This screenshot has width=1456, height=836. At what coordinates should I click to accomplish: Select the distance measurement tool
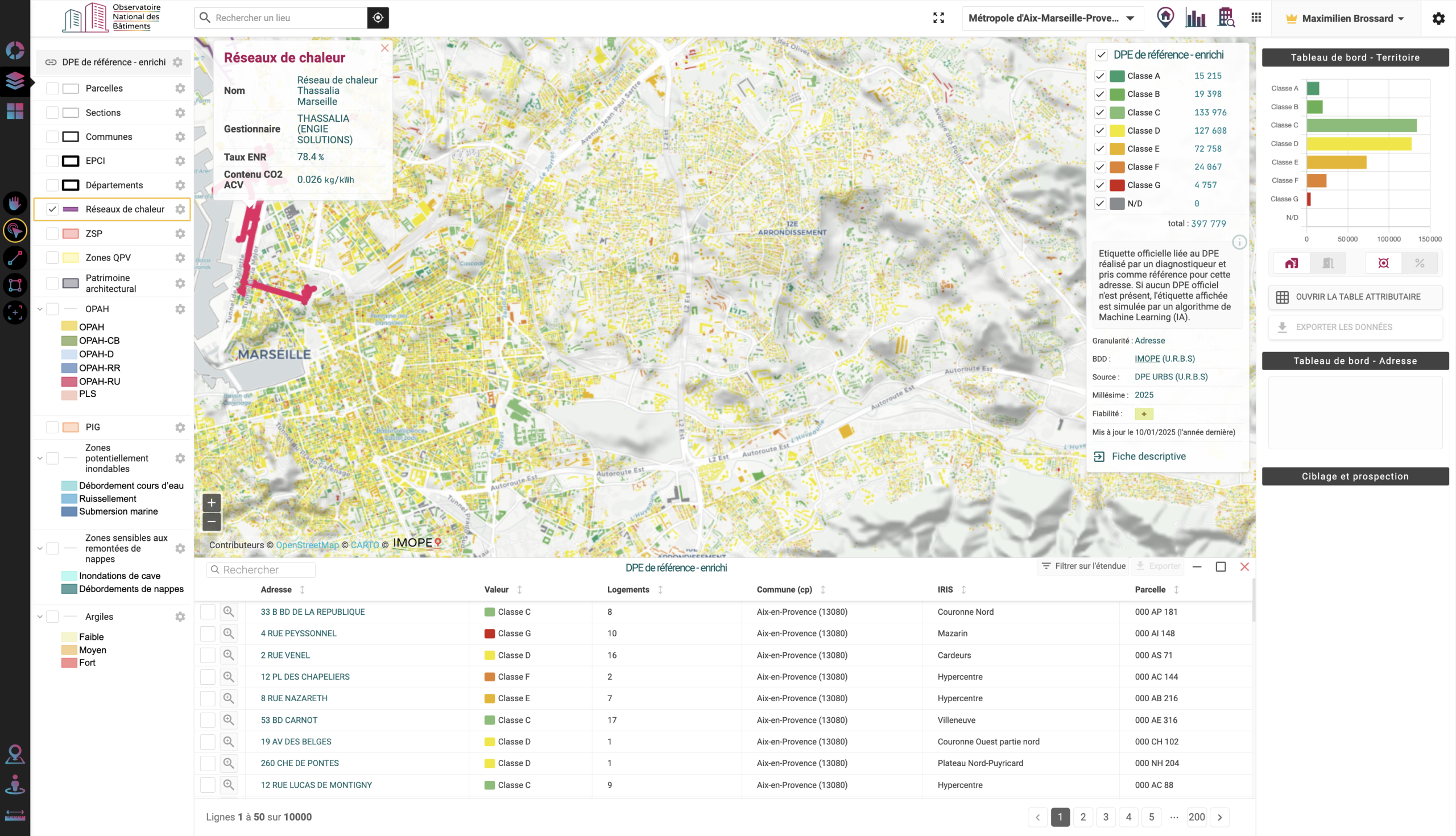click(14, 258)
